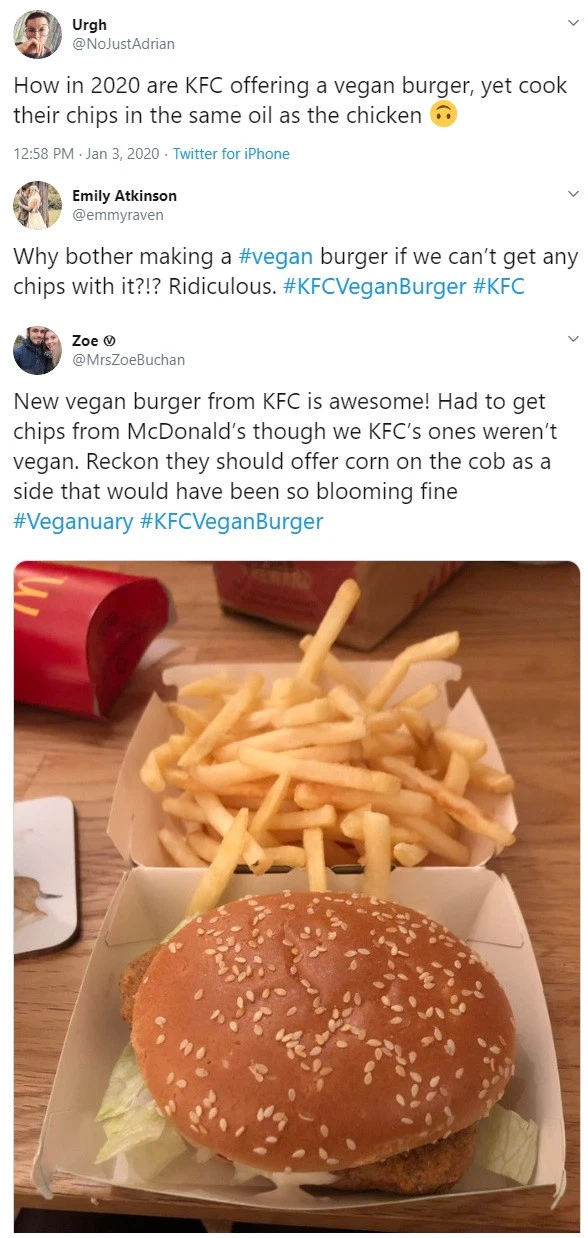This screenshot has width=588, height=1238.
Task: Open the #vegan hashtag
Action: (275, 257)
